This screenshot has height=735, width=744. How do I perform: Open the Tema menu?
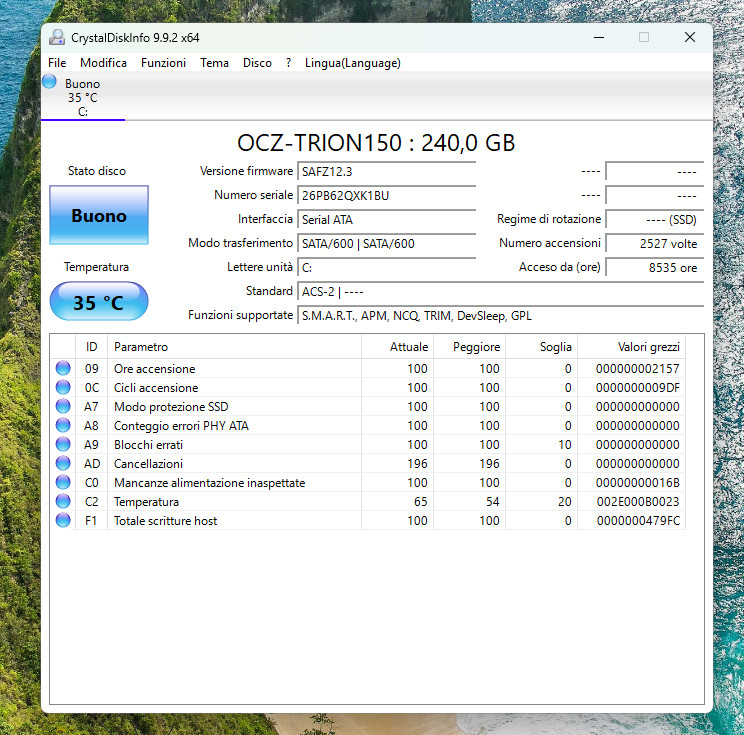(x=214, y=63)
